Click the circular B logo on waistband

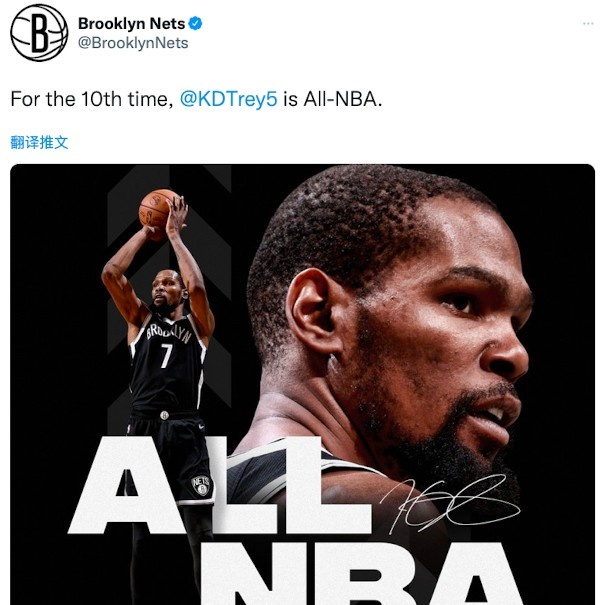tap(164, 415)
